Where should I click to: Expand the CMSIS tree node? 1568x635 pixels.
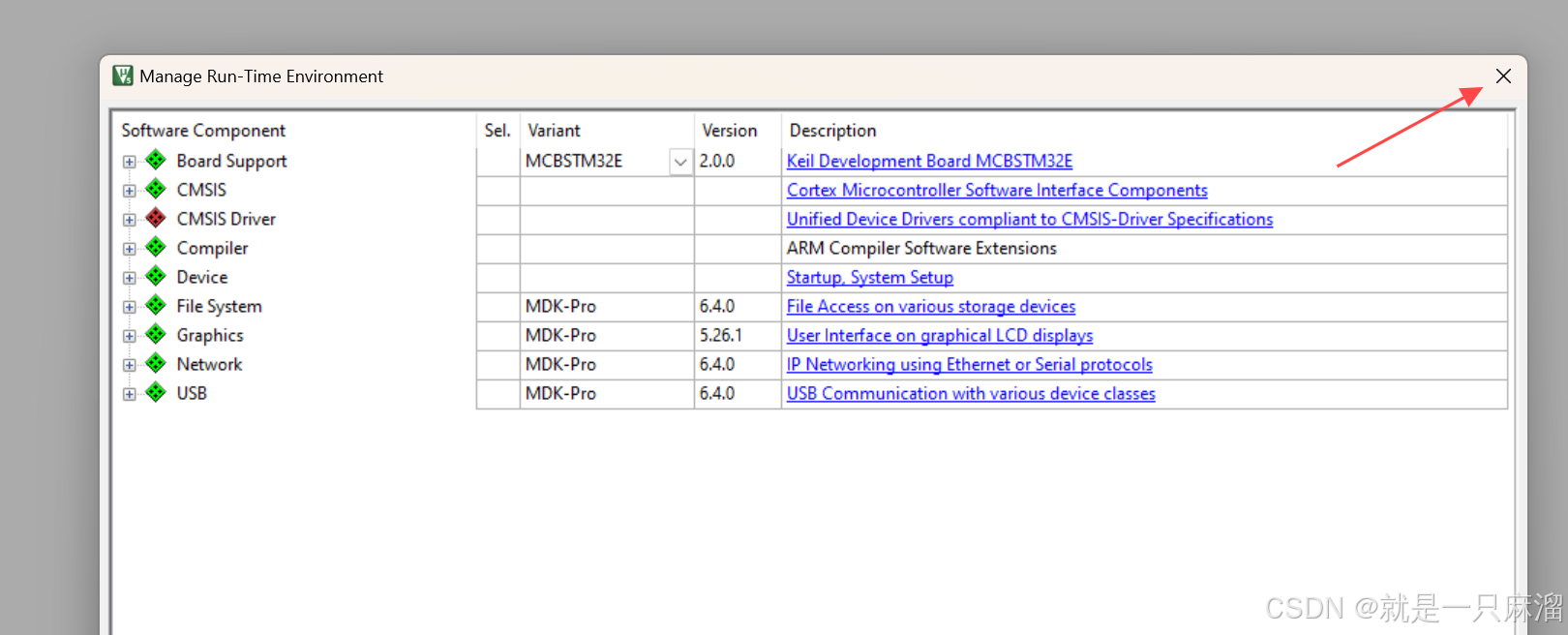(129, 191)
